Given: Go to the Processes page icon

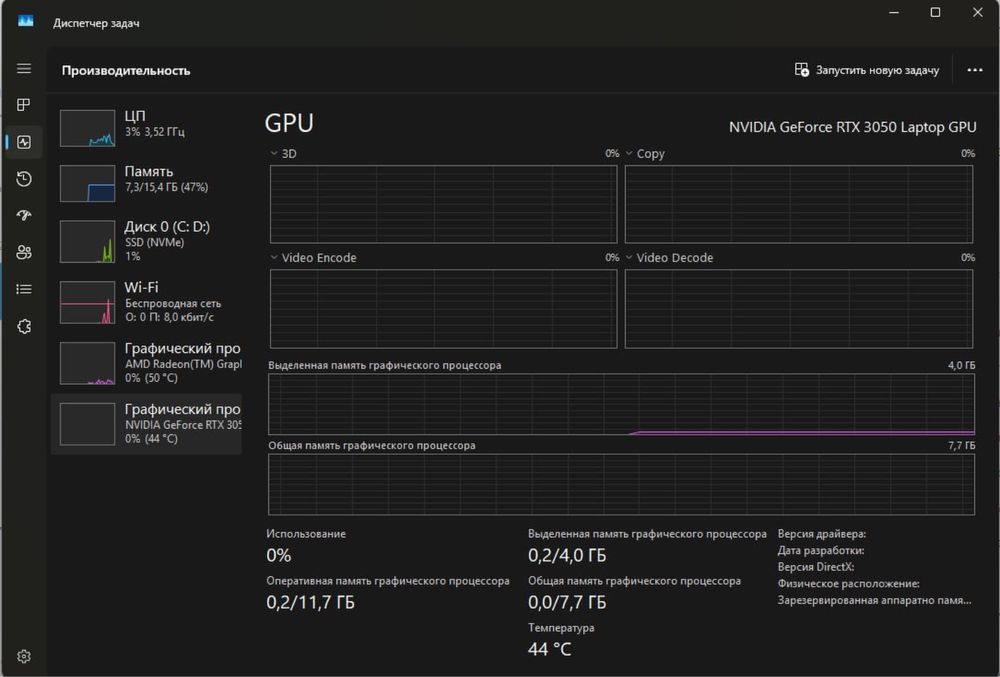Looking at the screenshot, I should click(24, 105).
